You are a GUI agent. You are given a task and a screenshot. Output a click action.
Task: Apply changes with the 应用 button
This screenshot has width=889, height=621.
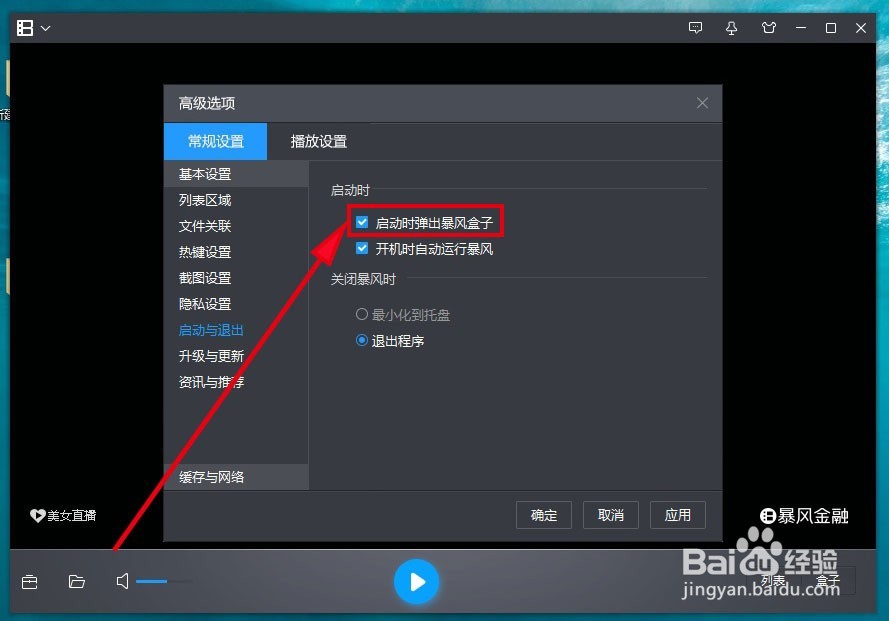pos(678,515)
